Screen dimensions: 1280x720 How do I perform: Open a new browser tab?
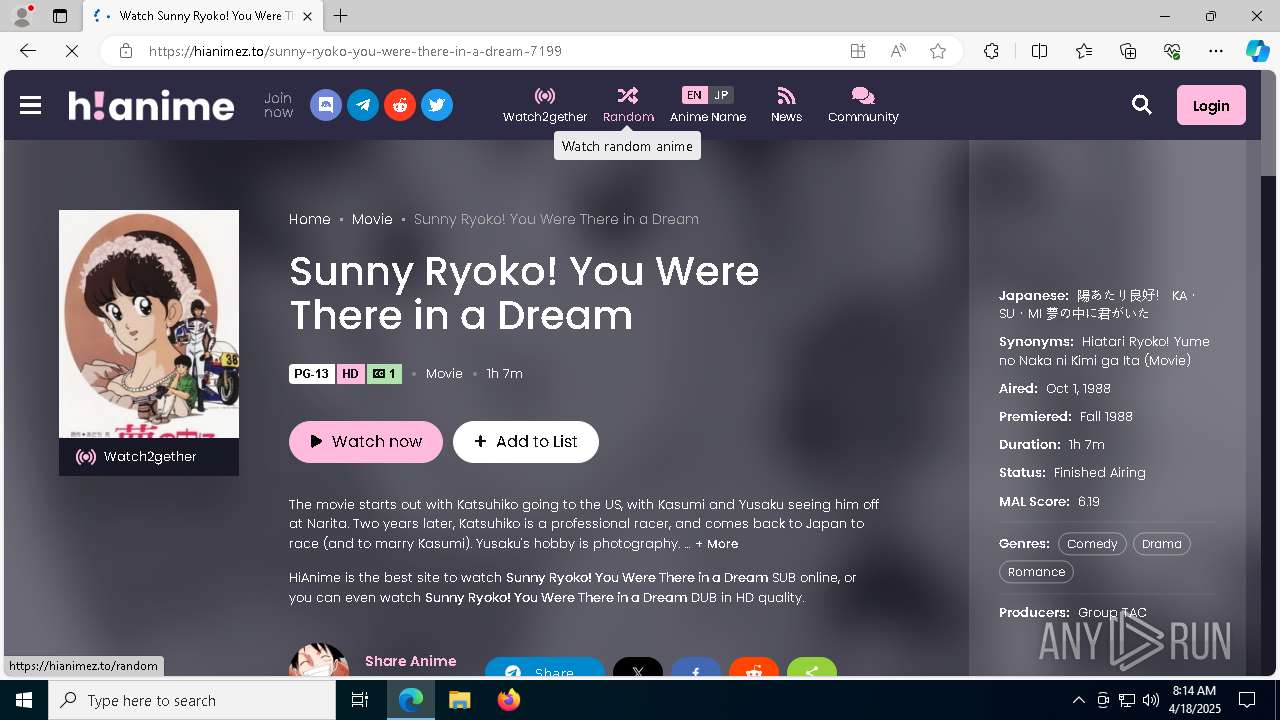pos(341,16)
